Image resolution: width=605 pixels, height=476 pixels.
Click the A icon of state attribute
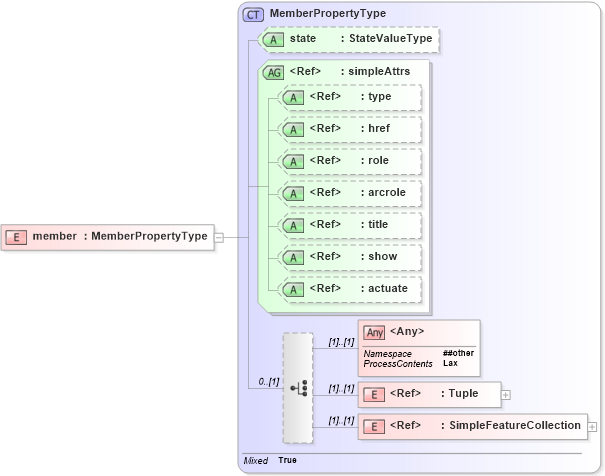[x=273, y=40]
